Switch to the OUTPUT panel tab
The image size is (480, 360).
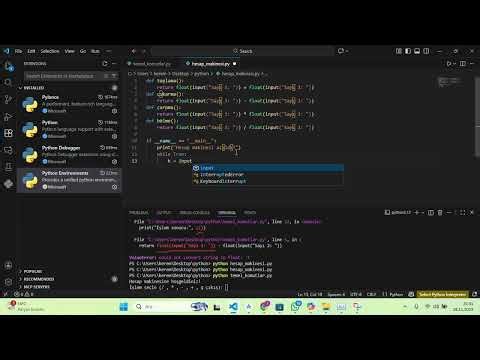164,212
